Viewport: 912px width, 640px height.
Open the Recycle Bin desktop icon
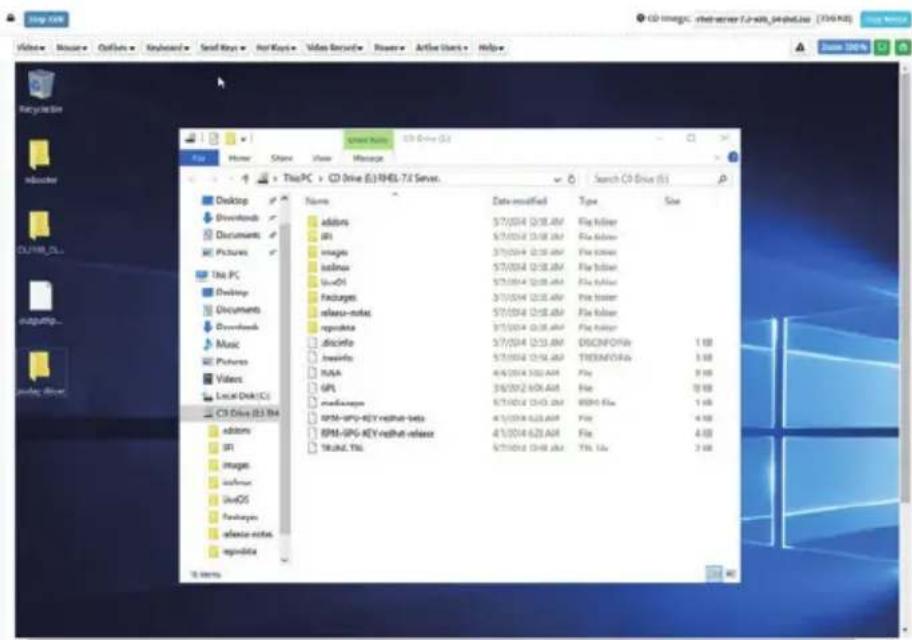click(41, 92)
